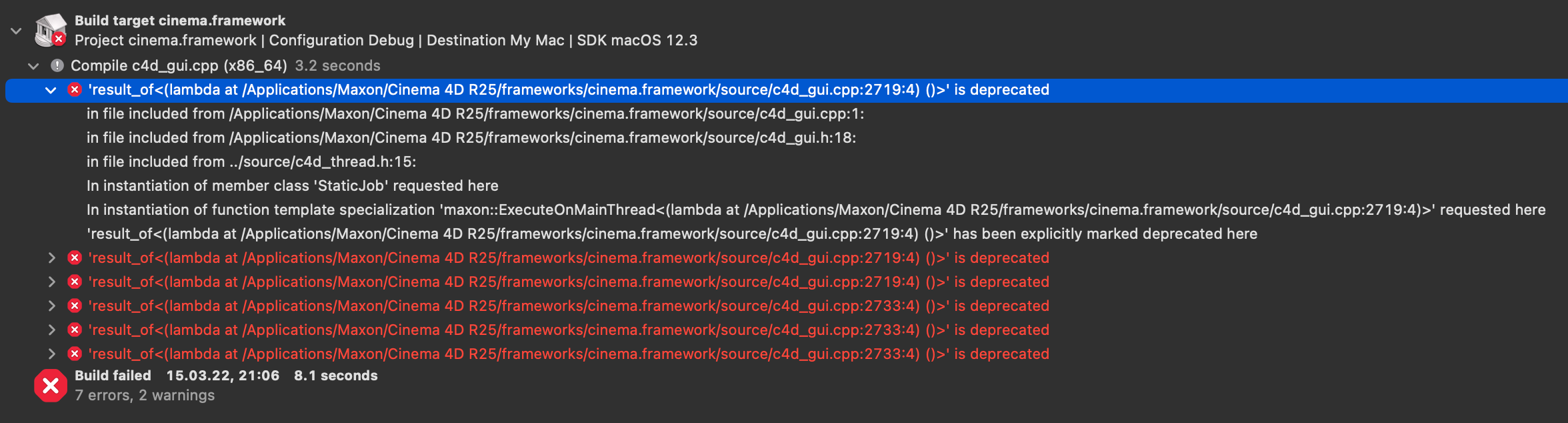Select the 'included from c4d_gui.h:18' line
This screenshot has width=1568, height=423.
[471, 137]
